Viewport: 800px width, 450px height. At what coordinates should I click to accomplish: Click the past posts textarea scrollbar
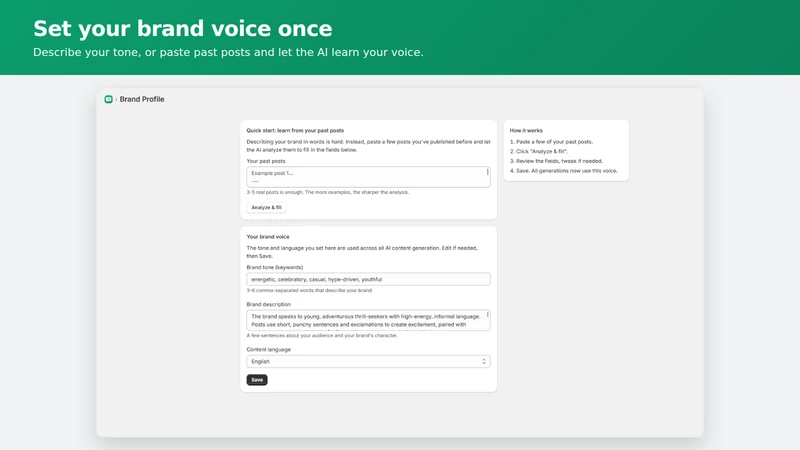click(488, 172)
